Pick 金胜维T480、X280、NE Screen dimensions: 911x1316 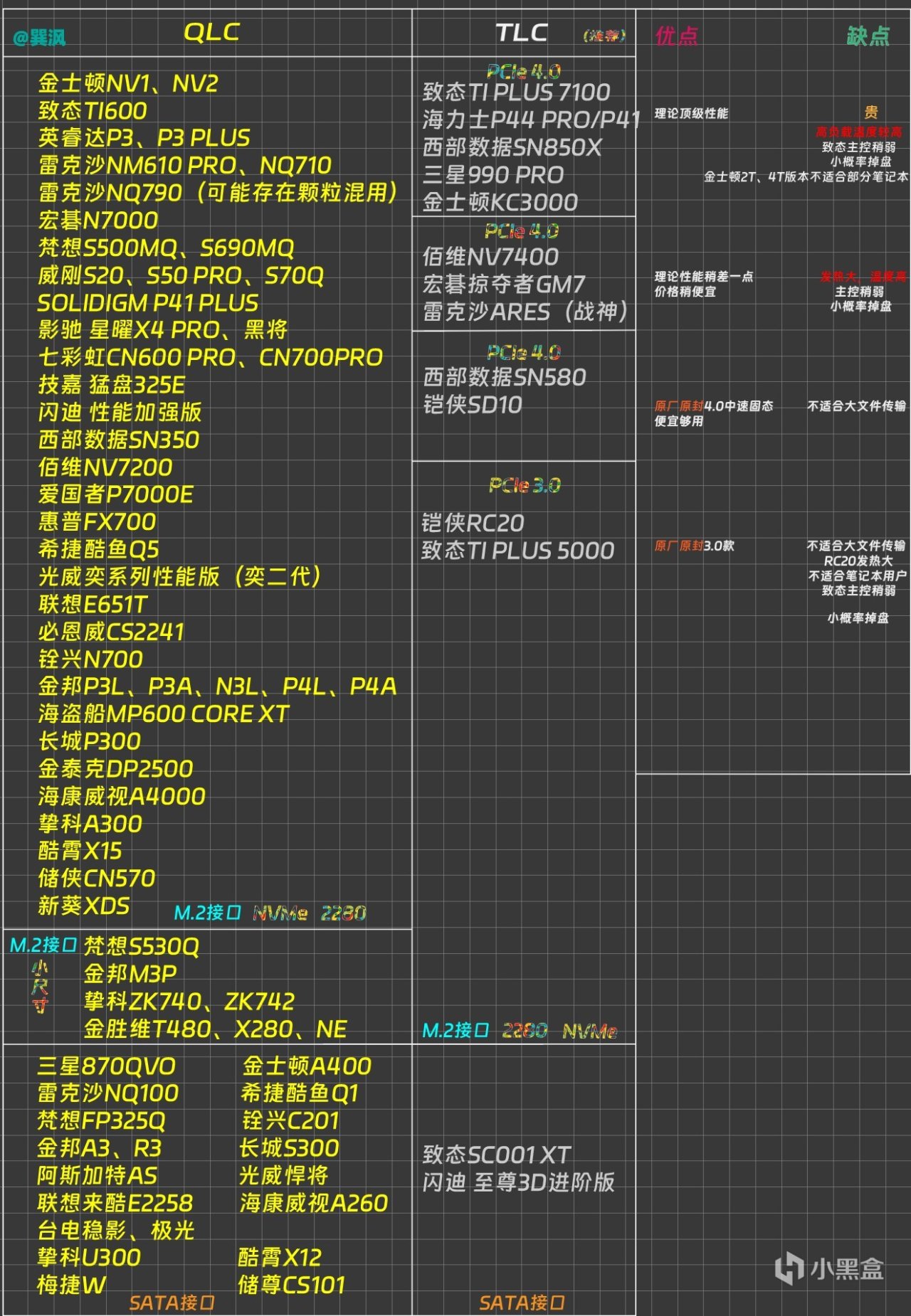pyautogui.click(x=216, y=1029)
